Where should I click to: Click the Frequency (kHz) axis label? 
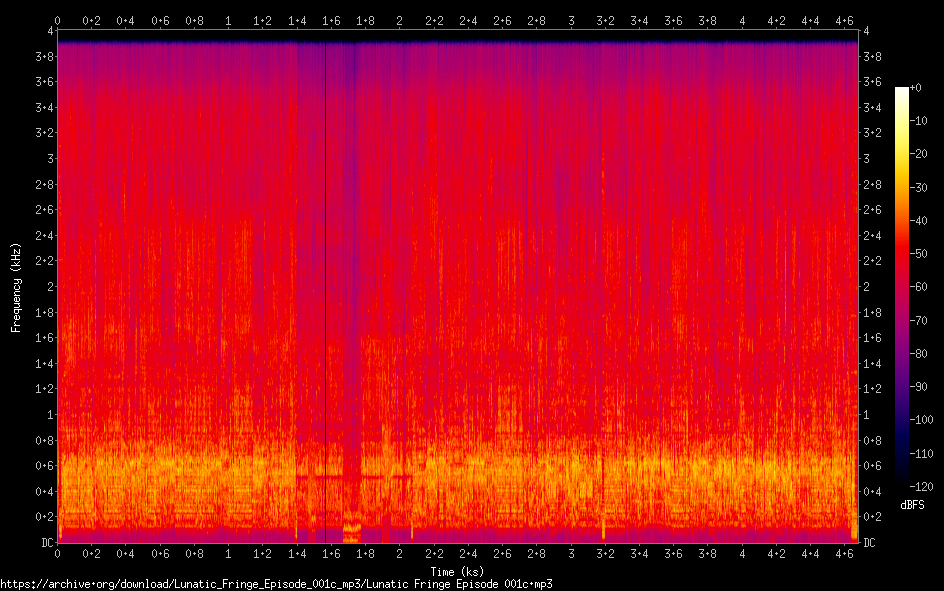click(x=16, y=287)
